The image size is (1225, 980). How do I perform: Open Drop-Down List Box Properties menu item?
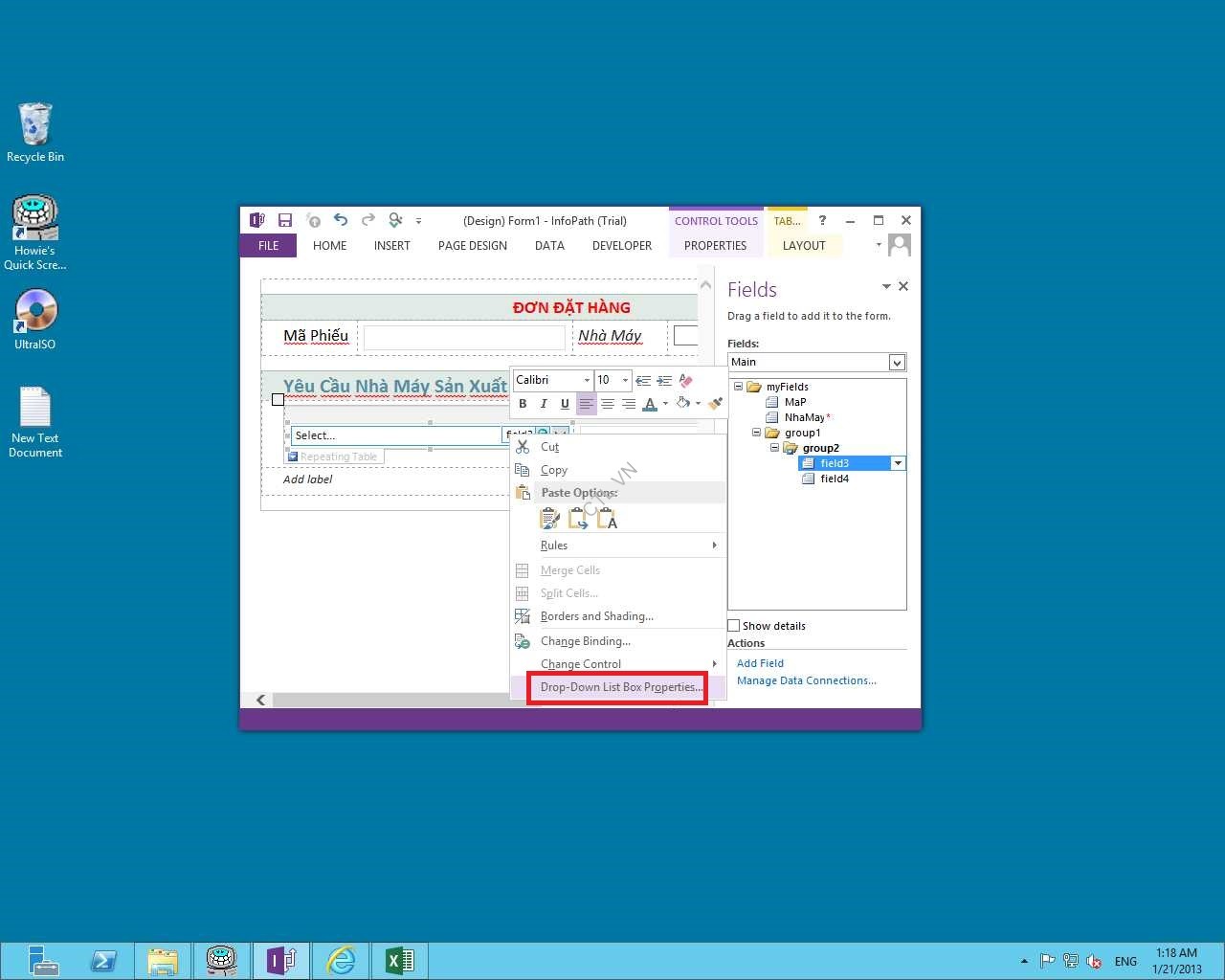coord(620,687)
